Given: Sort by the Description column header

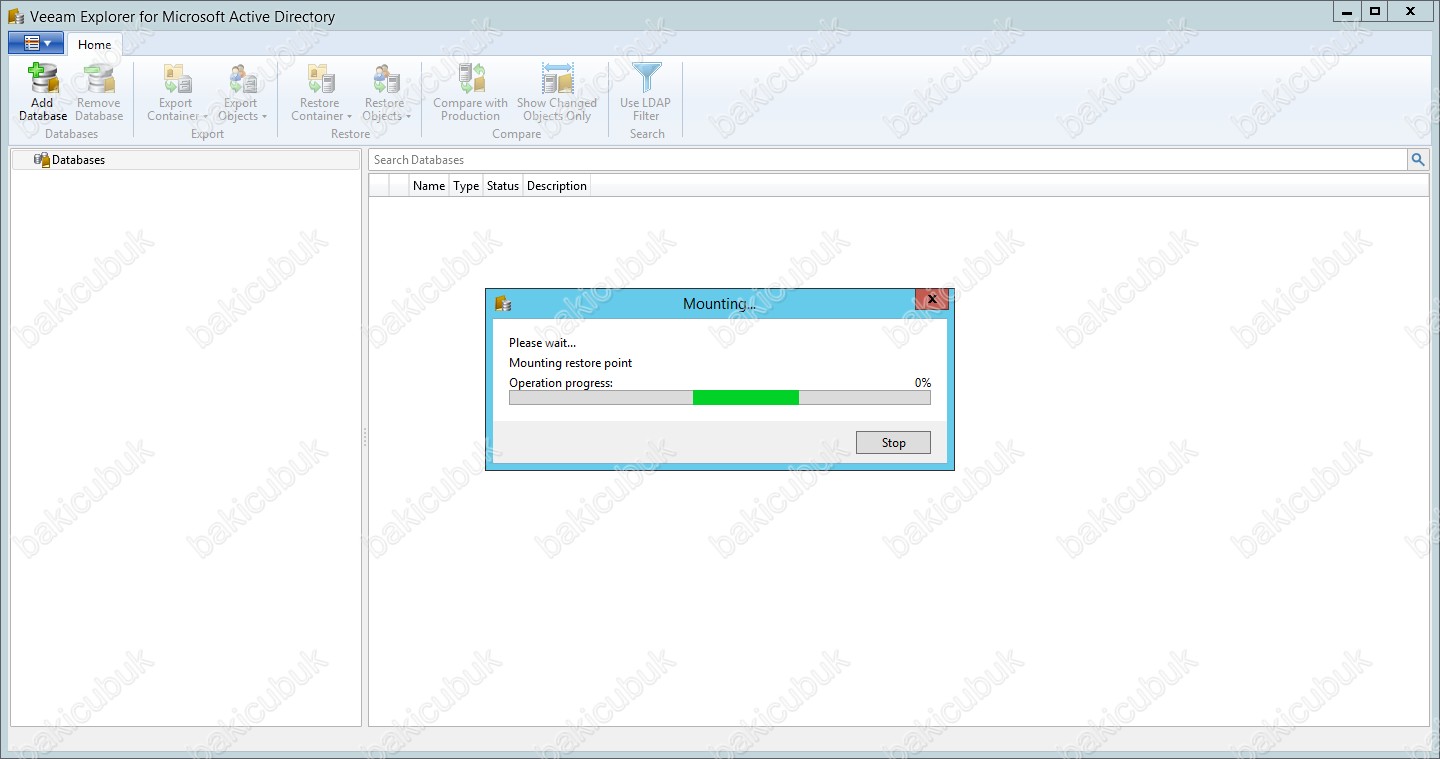Looking at the screenshot, I should (557, 186).
